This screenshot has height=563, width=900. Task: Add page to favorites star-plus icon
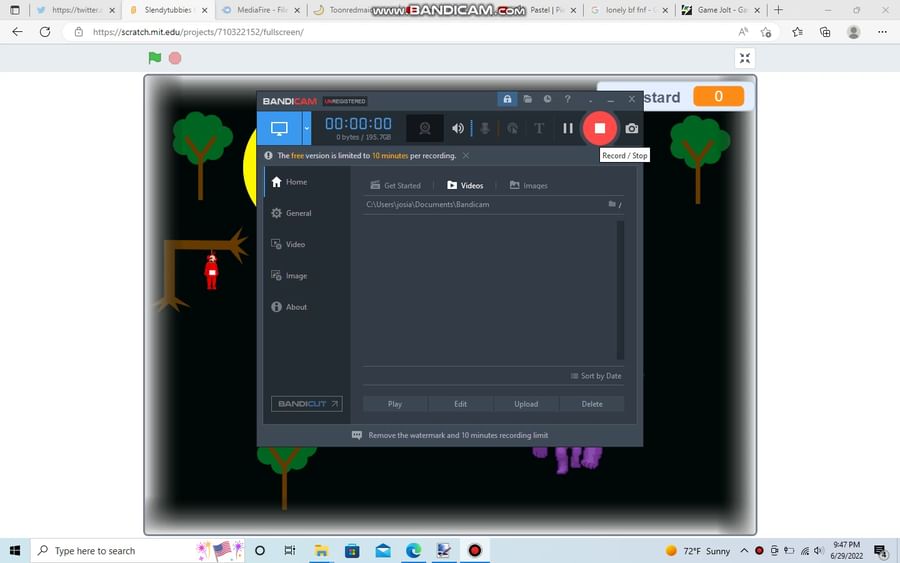coord(766,32)
